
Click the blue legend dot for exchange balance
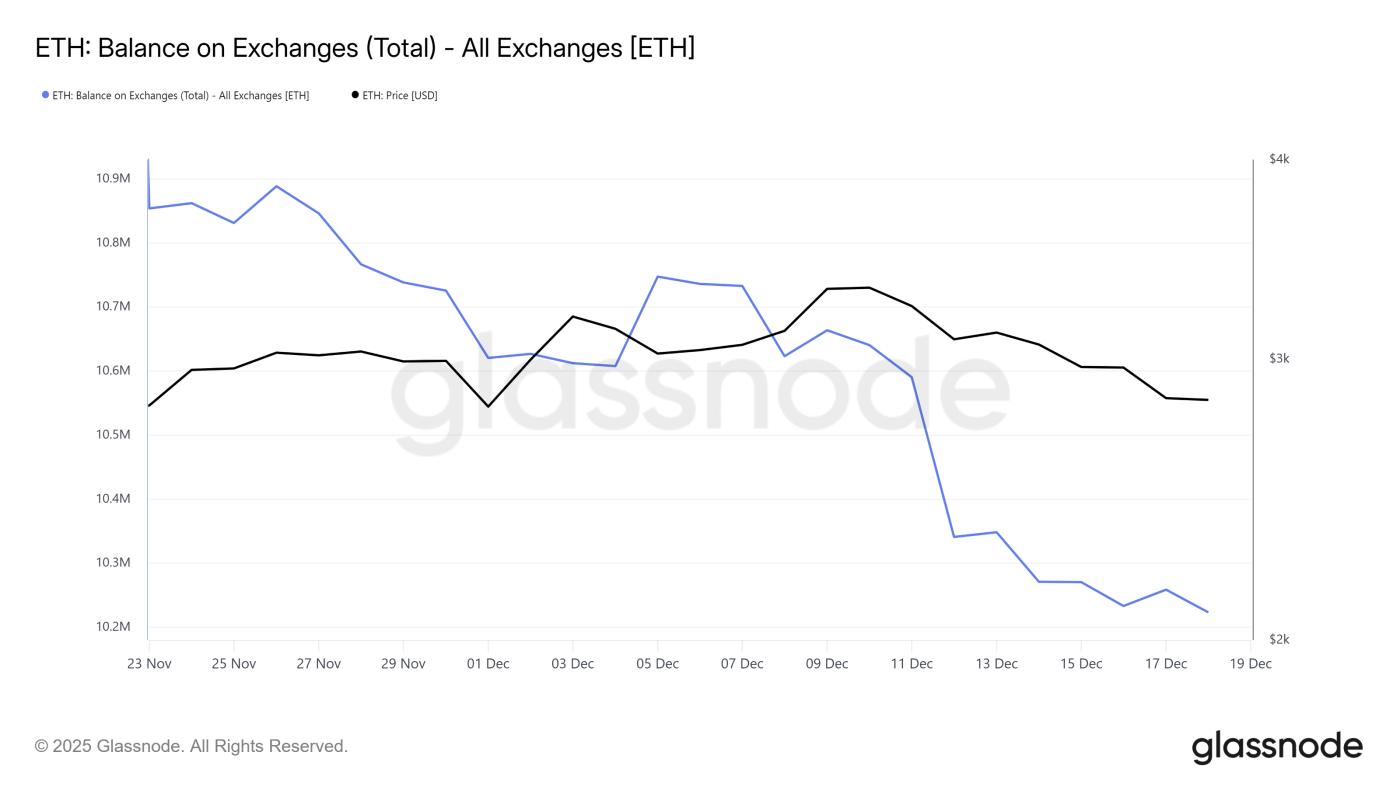tap(45, 95)
